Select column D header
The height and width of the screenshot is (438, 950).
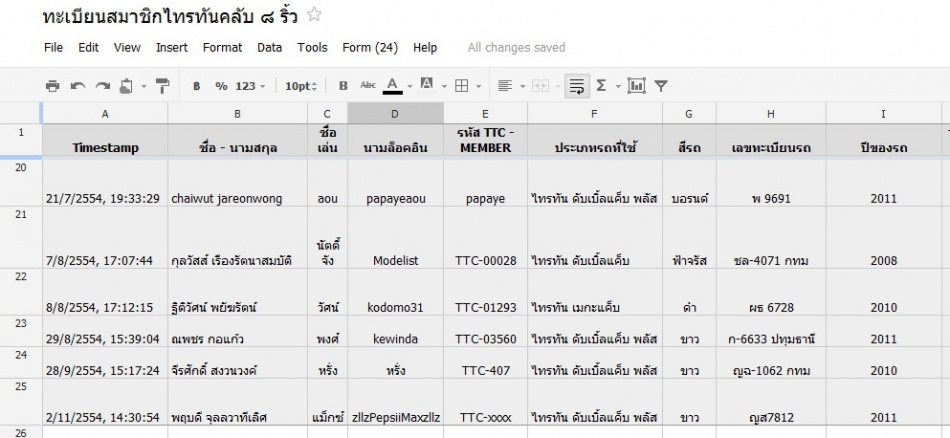click(395, 113)
